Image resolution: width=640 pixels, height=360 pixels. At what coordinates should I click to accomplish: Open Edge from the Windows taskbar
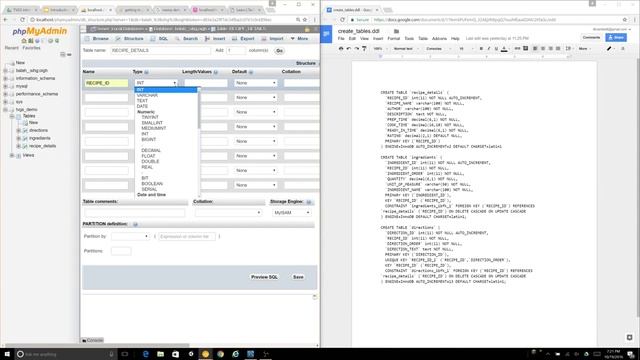(146, 354)
